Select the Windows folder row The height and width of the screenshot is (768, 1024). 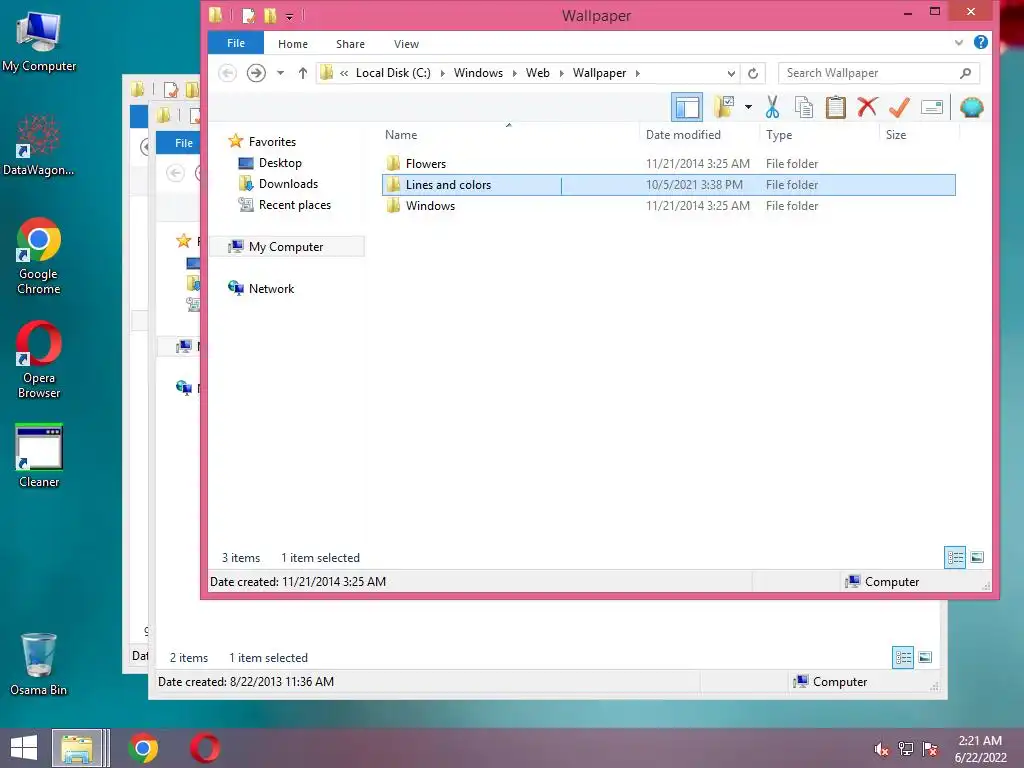point(669,206)
